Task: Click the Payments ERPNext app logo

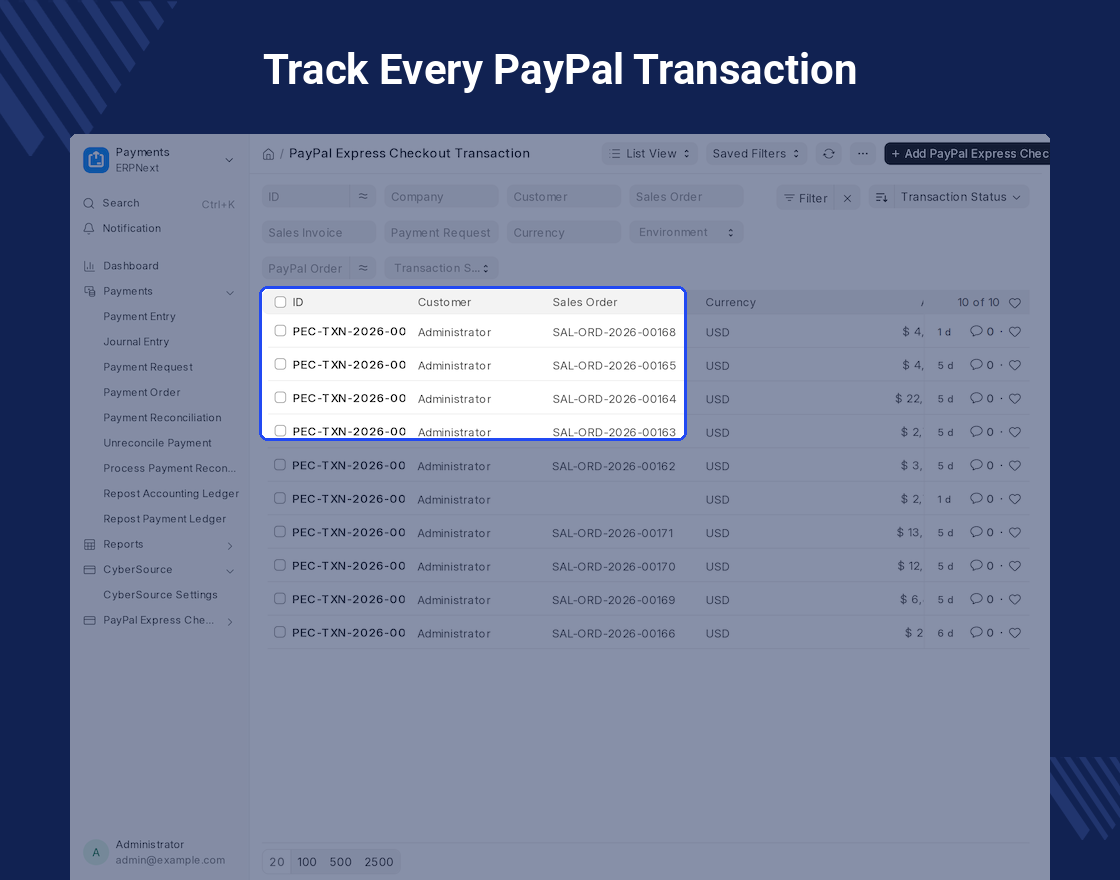Action: (x=96, y=159)
